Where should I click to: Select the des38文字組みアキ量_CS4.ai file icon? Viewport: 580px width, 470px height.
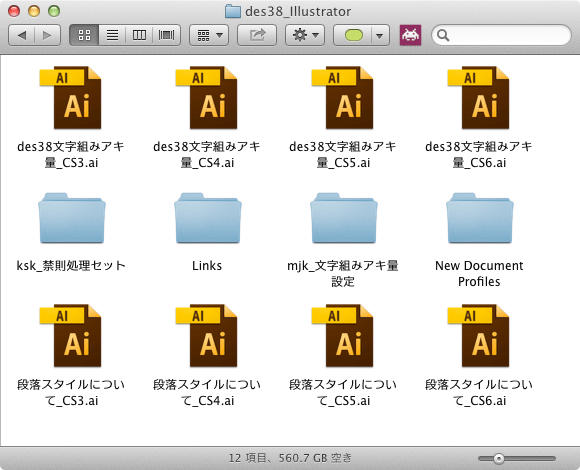tap(207, 98)
